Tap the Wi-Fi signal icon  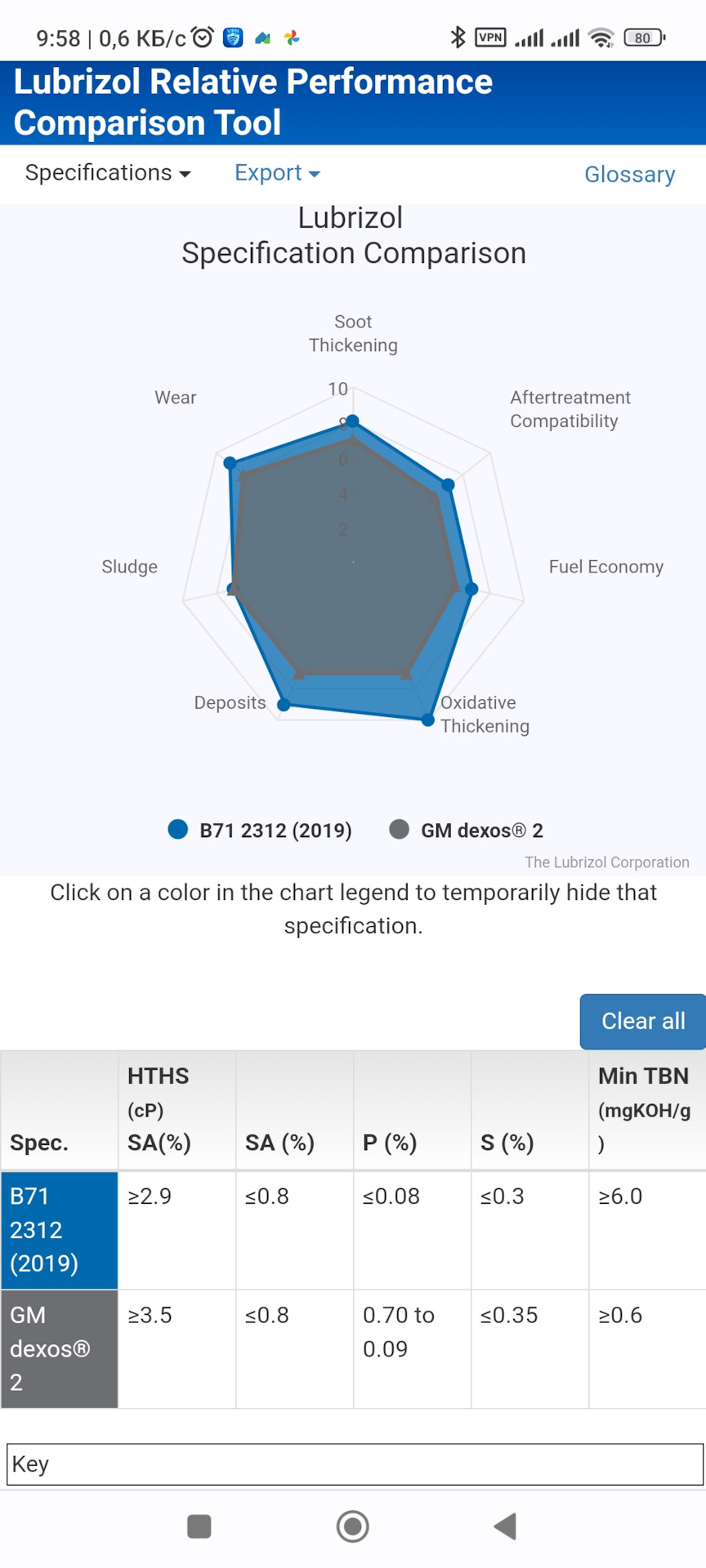pyautogui.click(x=601, y=38)
